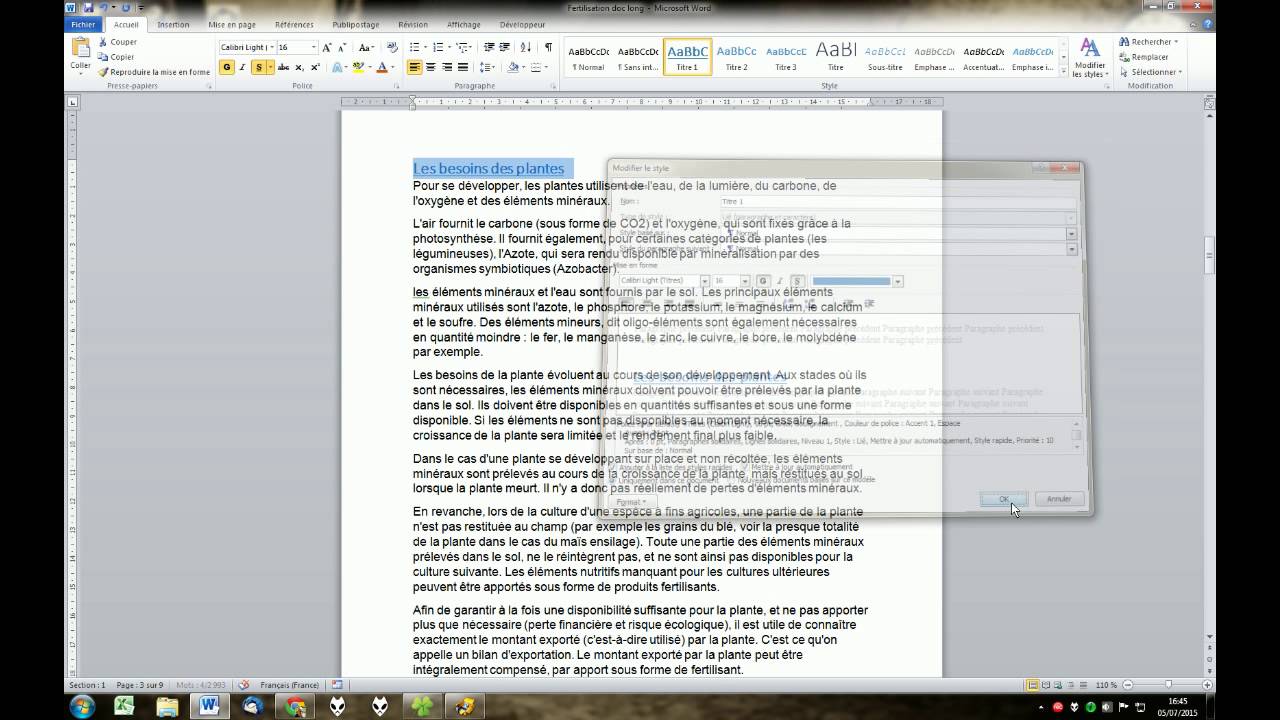Screen dimensions: 1280x720
Task: Open Modifier les styles menu
Action: click(x=1089, y=58)
